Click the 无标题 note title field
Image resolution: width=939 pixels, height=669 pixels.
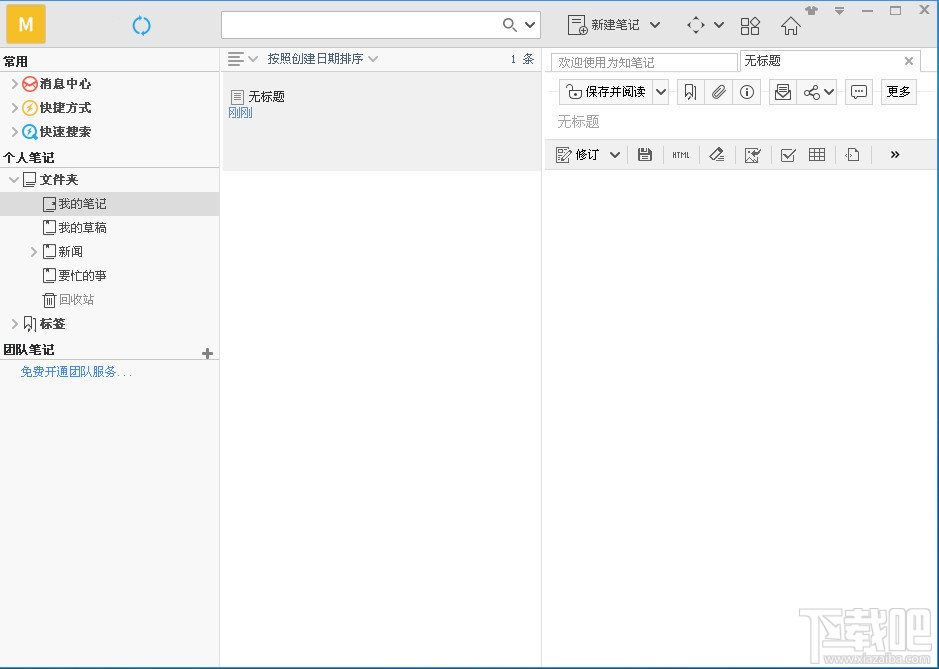(740, 122)
